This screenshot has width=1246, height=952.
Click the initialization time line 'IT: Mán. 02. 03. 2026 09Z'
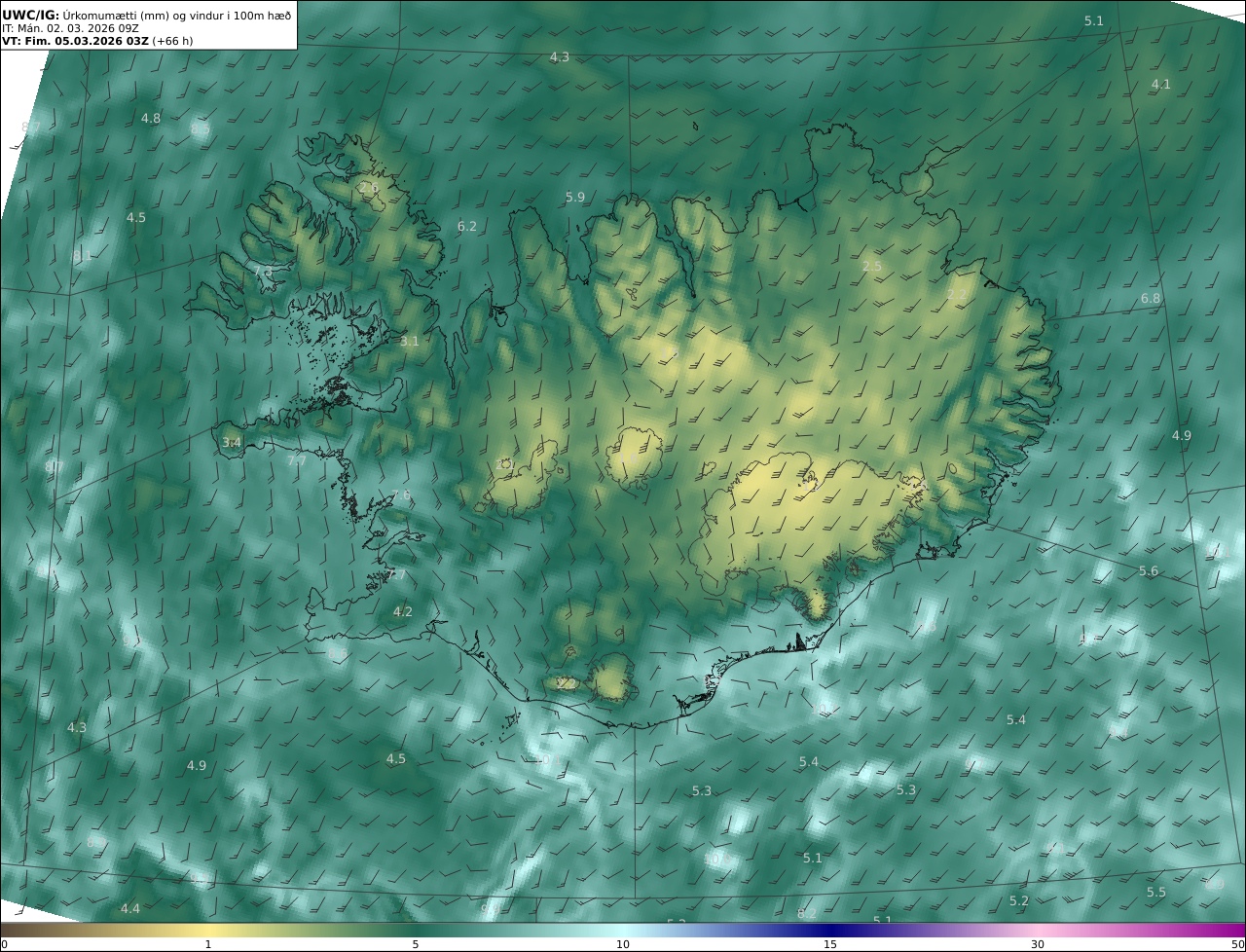click(x=70, y=28)
